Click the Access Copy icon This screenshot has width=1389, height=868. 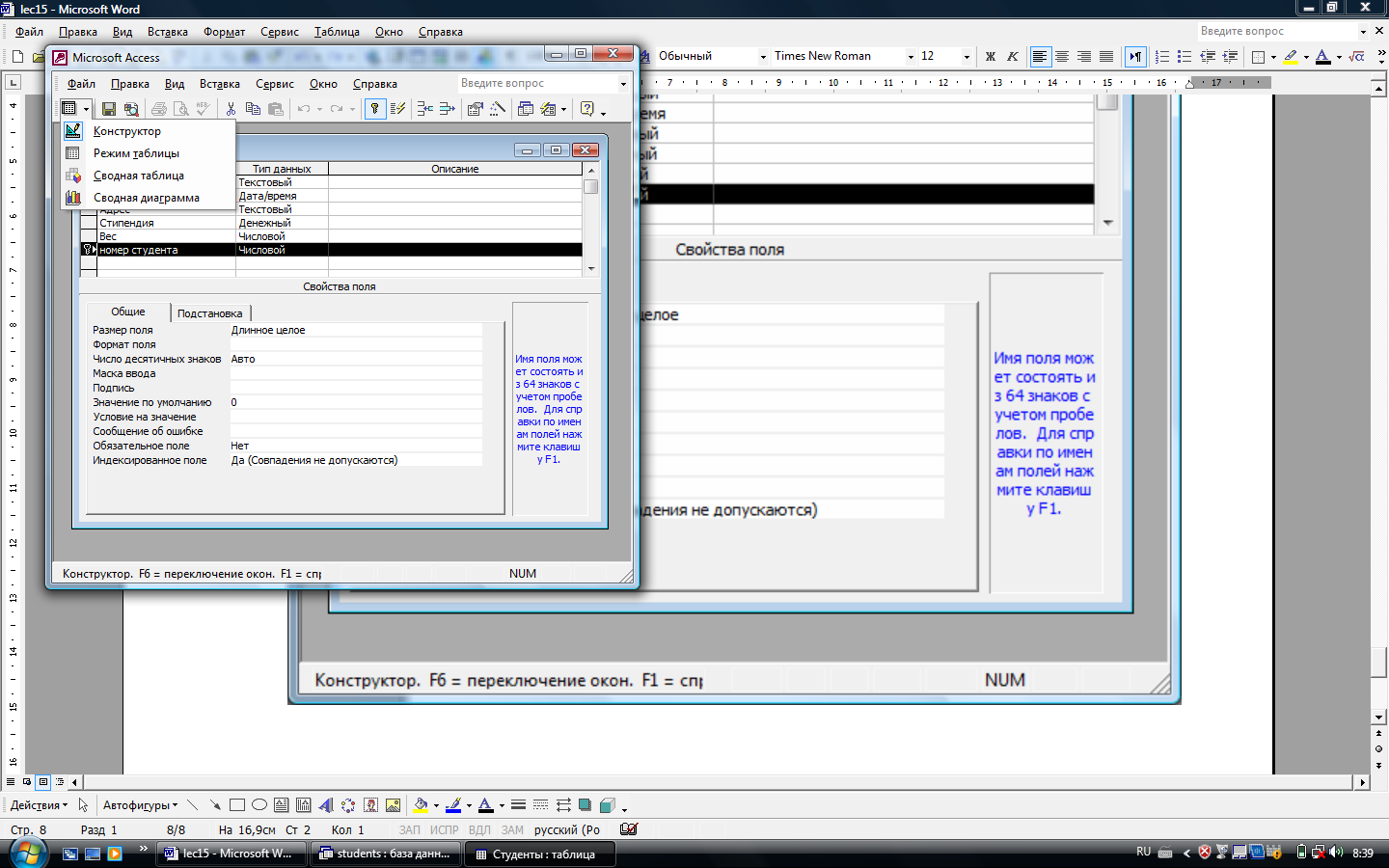click(x=253, y=109)
